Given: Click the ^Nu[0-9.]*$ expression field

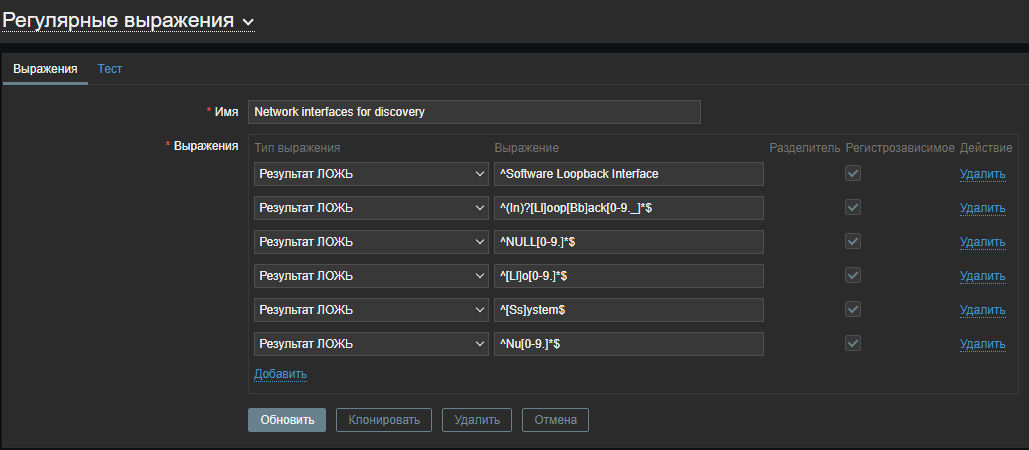Looking at the screenshot, I should tap(629, 344).
